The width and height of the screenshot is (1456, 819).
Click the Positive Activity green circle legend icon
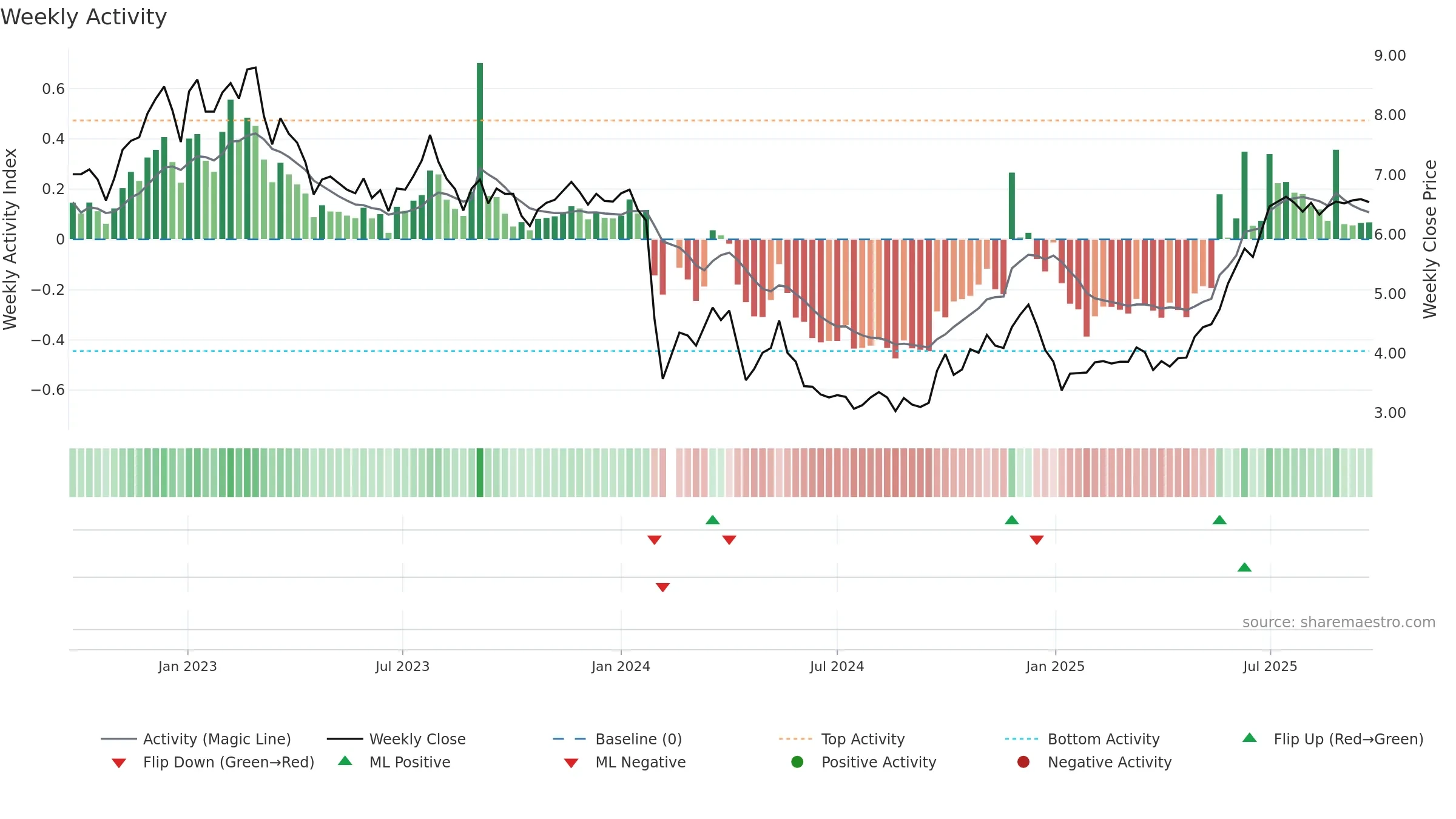tap(797, 762)
